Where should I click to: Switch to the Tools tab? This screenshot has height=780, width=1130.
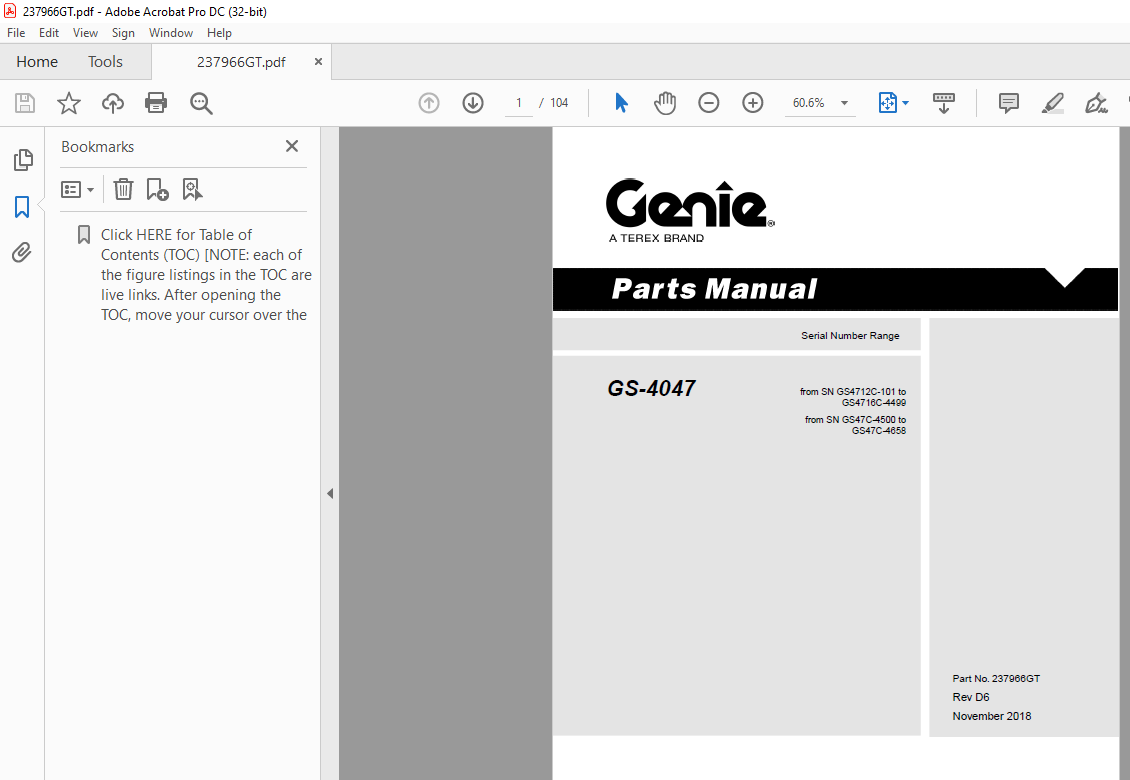point(105,62)
